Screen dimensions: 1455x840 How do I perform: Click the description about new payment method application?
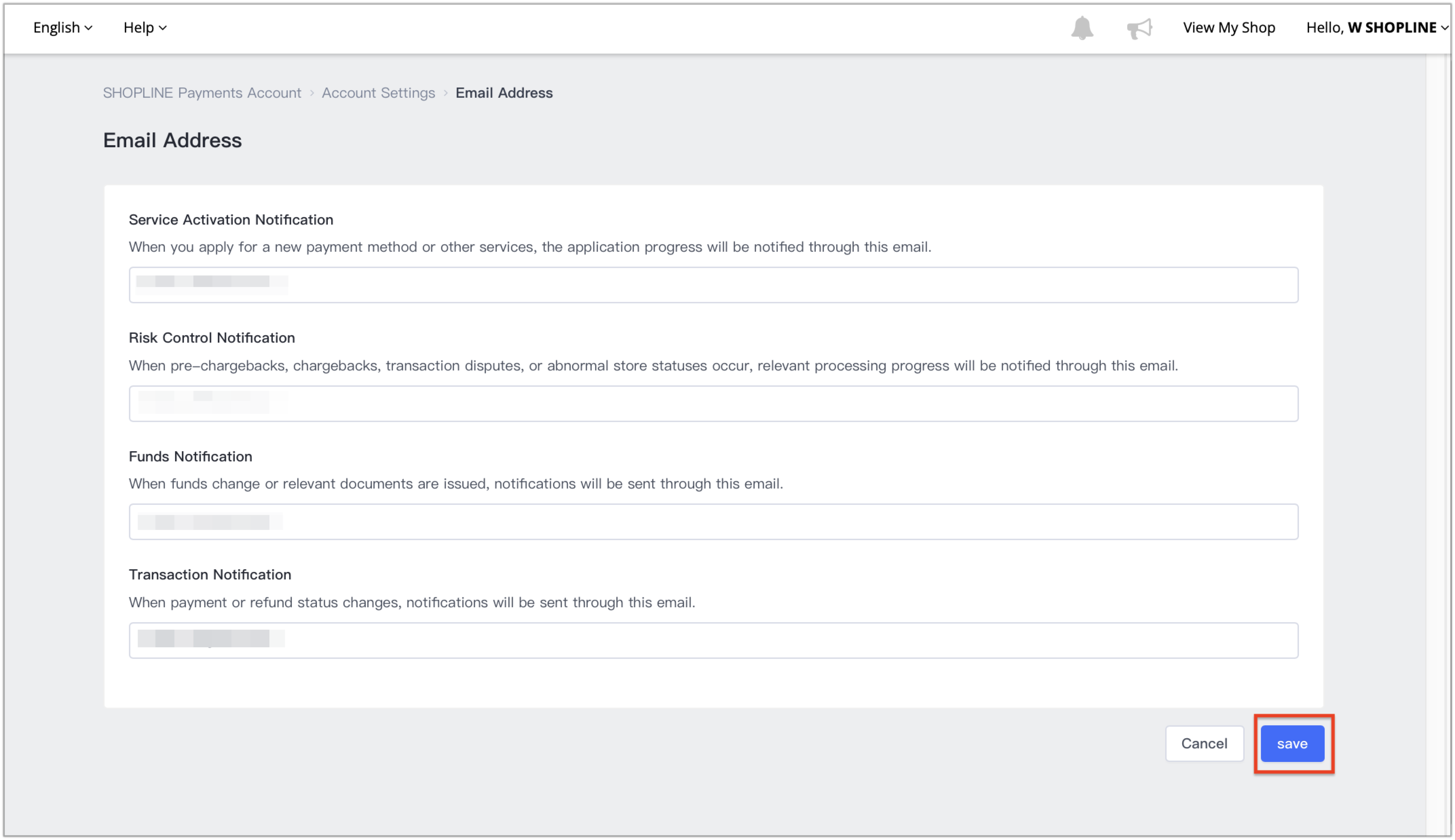coord(530,247)
